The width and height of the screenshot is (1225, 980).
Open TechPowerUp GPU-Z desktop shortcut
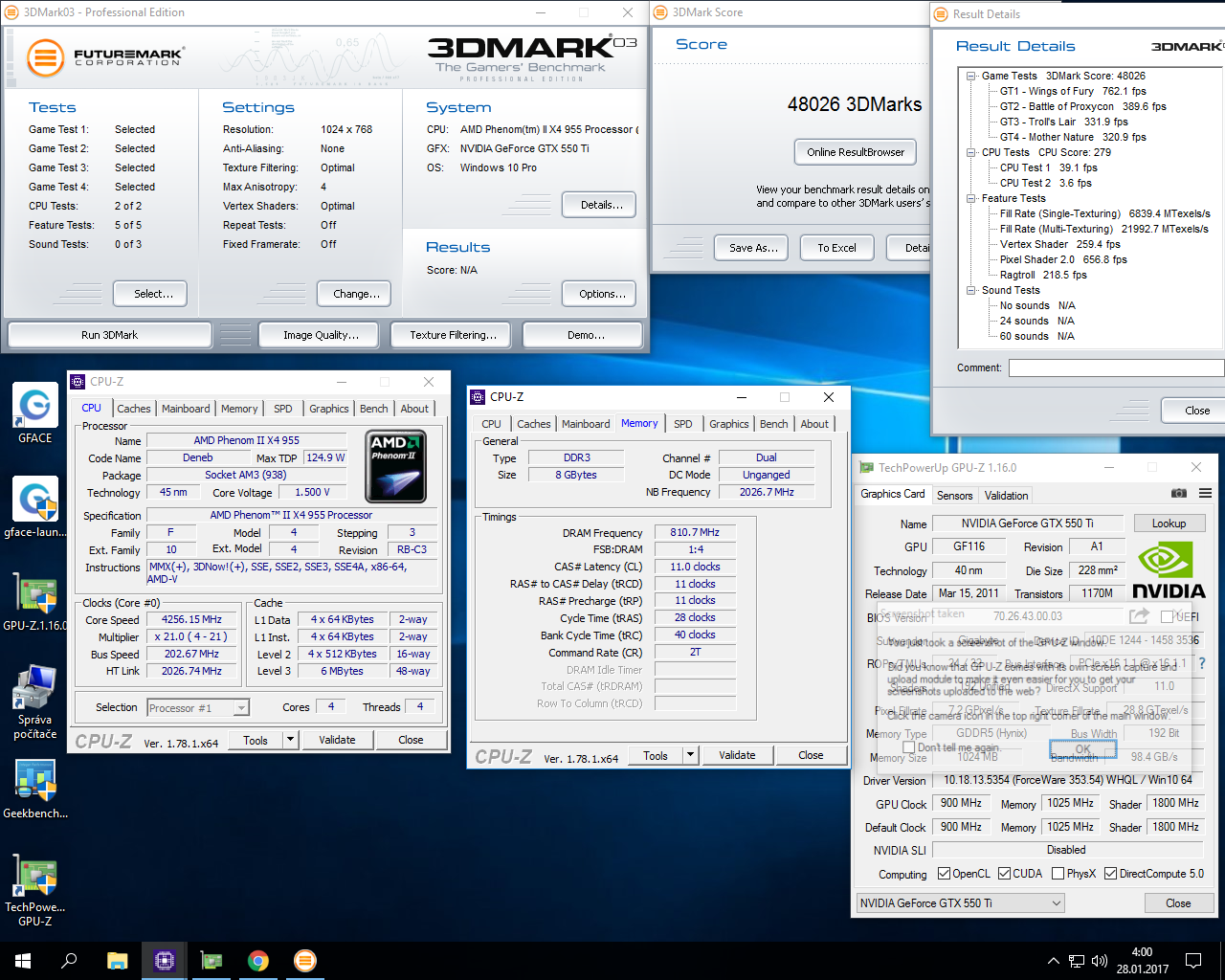(x=35, y=890)
